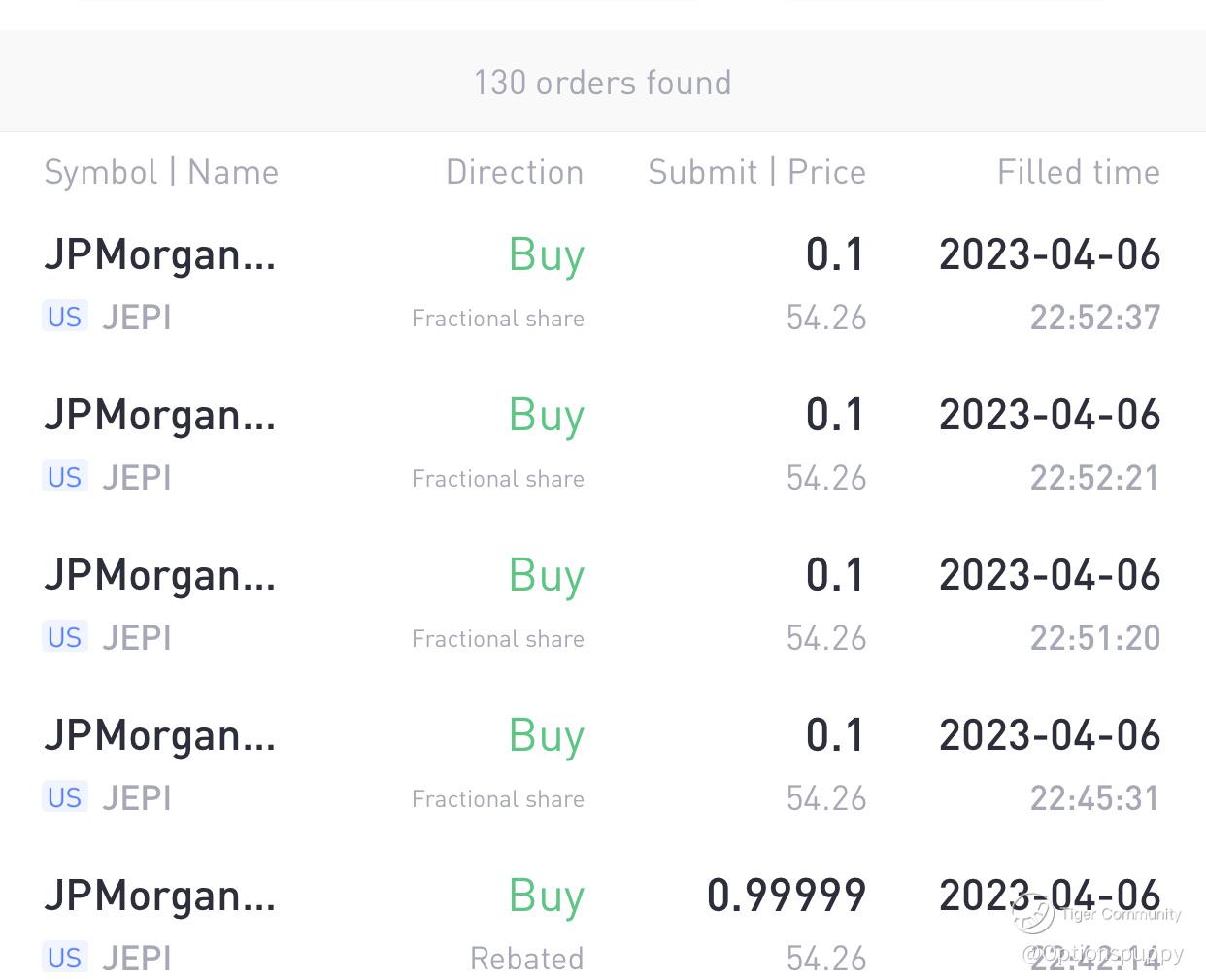1206x980 pixels.
Task: Click the Symbol | Name column header
Action: [161, 172]
